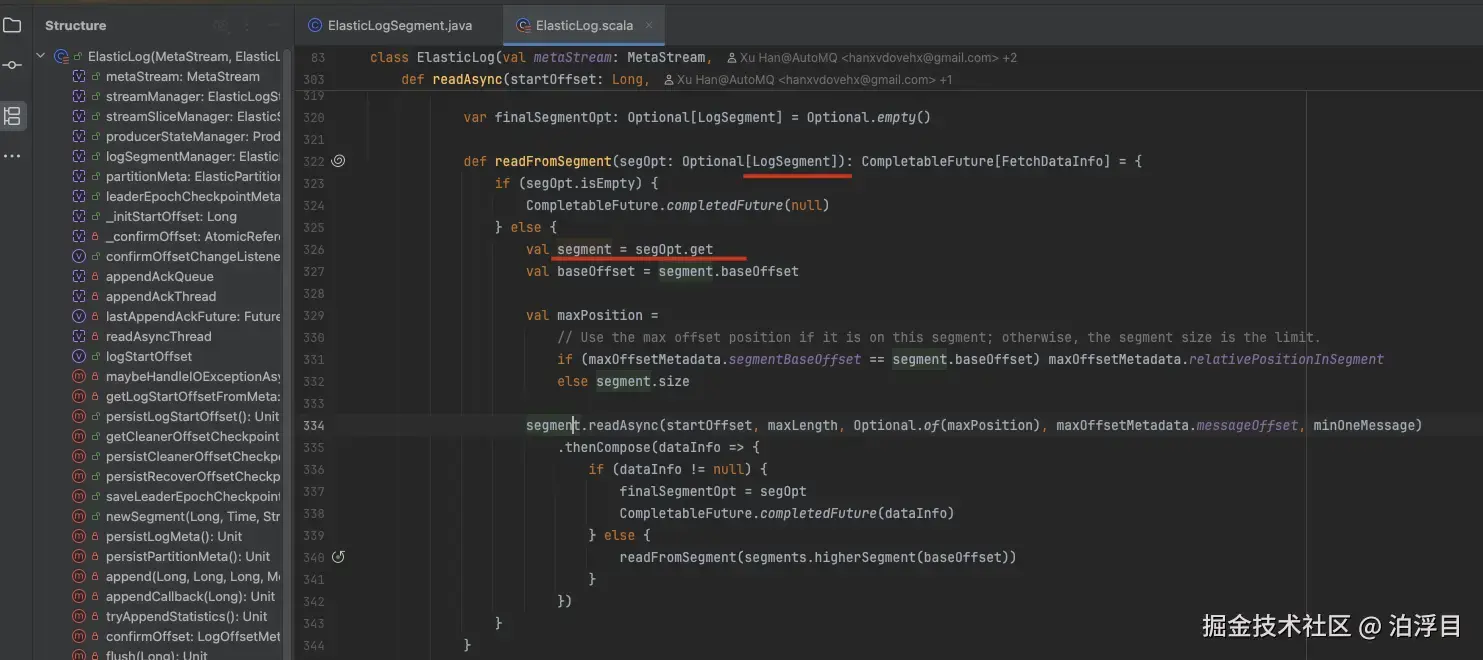Click the Structure tool window icon
This screenshot has width=1483, height=660.
(13, 115)
